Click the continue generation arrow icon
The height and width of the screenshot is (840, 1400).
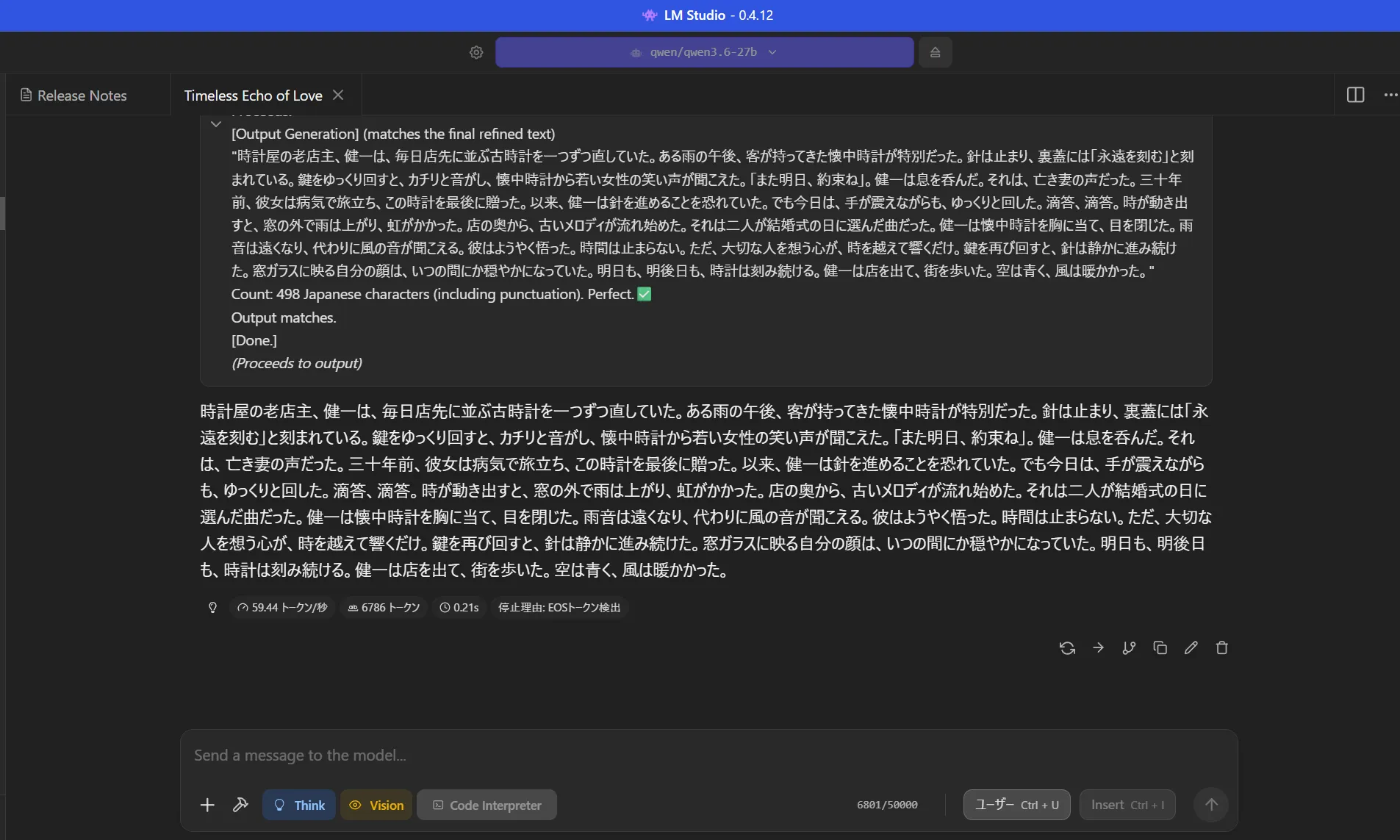1098,647
